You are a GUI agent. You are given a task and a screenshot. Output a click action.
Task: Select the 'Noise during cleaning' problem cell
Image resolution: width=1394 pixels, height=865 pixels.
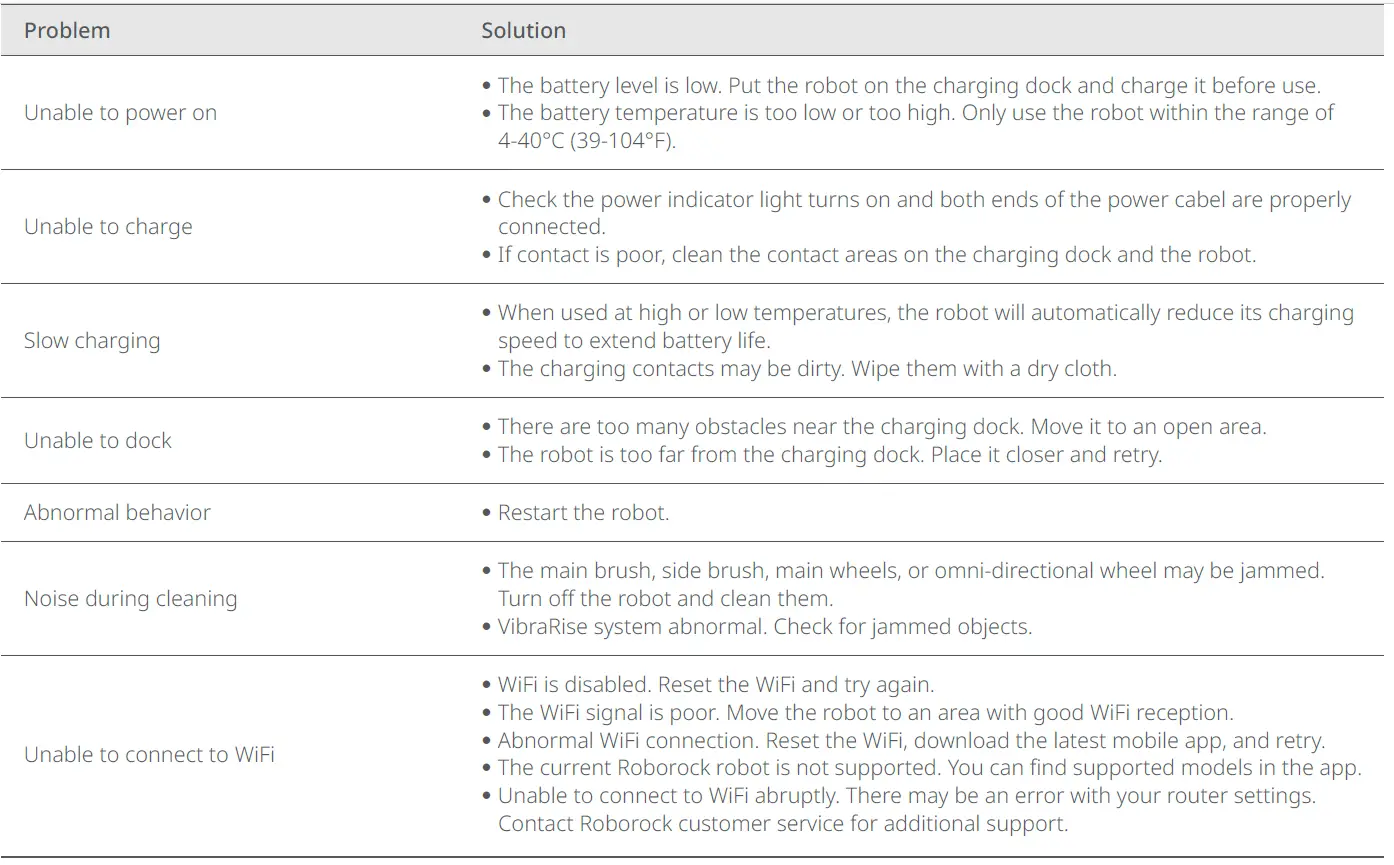130,599
